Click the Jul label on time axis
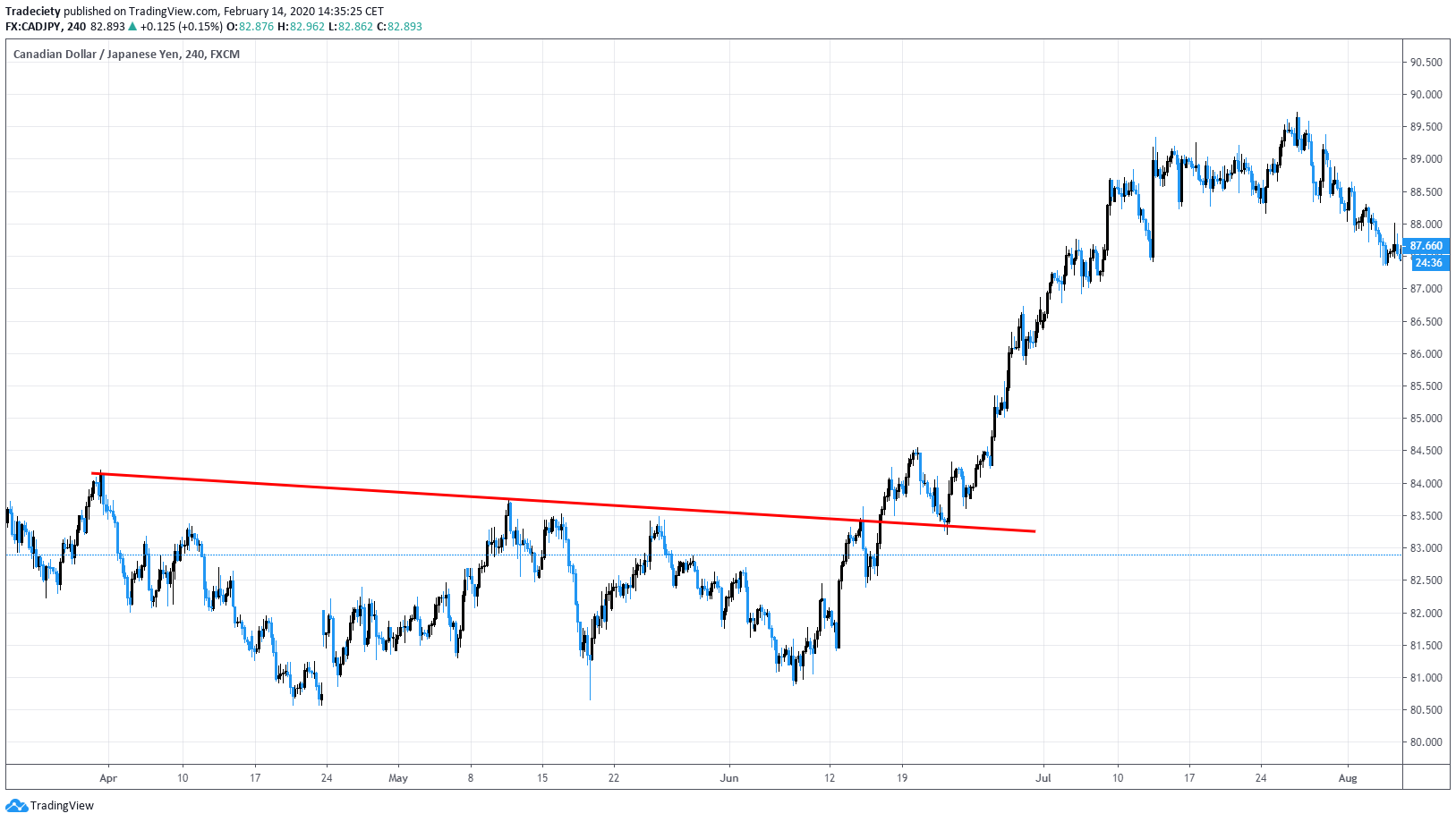Screen dimensions: 1456x822 click(1043, 778)
